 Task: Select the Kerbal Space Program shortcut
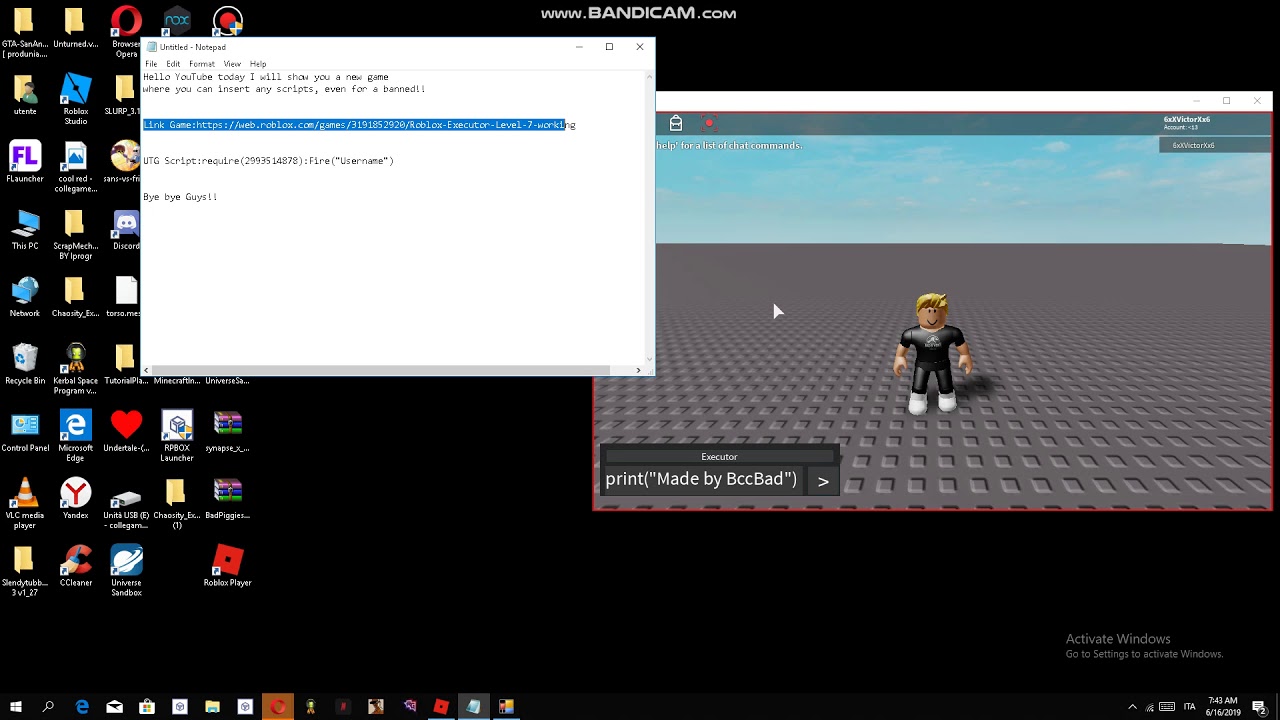point(75,368)
